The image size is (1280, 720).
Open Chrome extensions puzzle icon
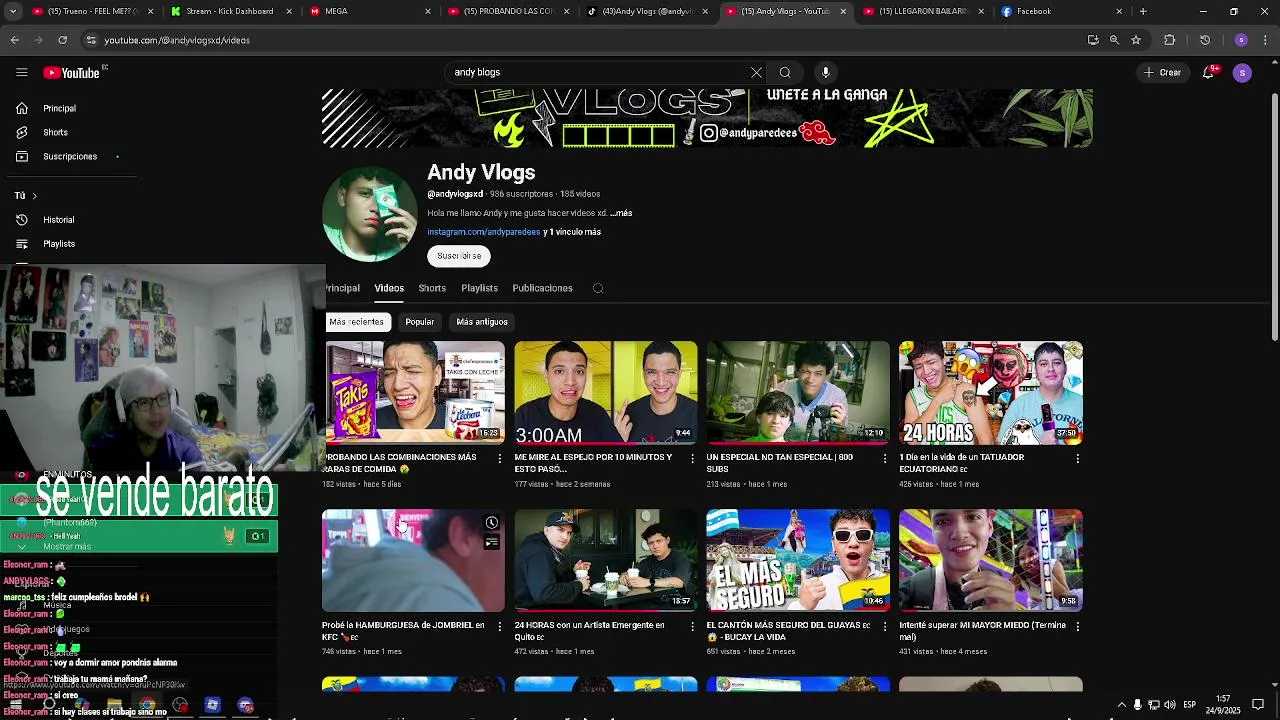click(1169, 40)
